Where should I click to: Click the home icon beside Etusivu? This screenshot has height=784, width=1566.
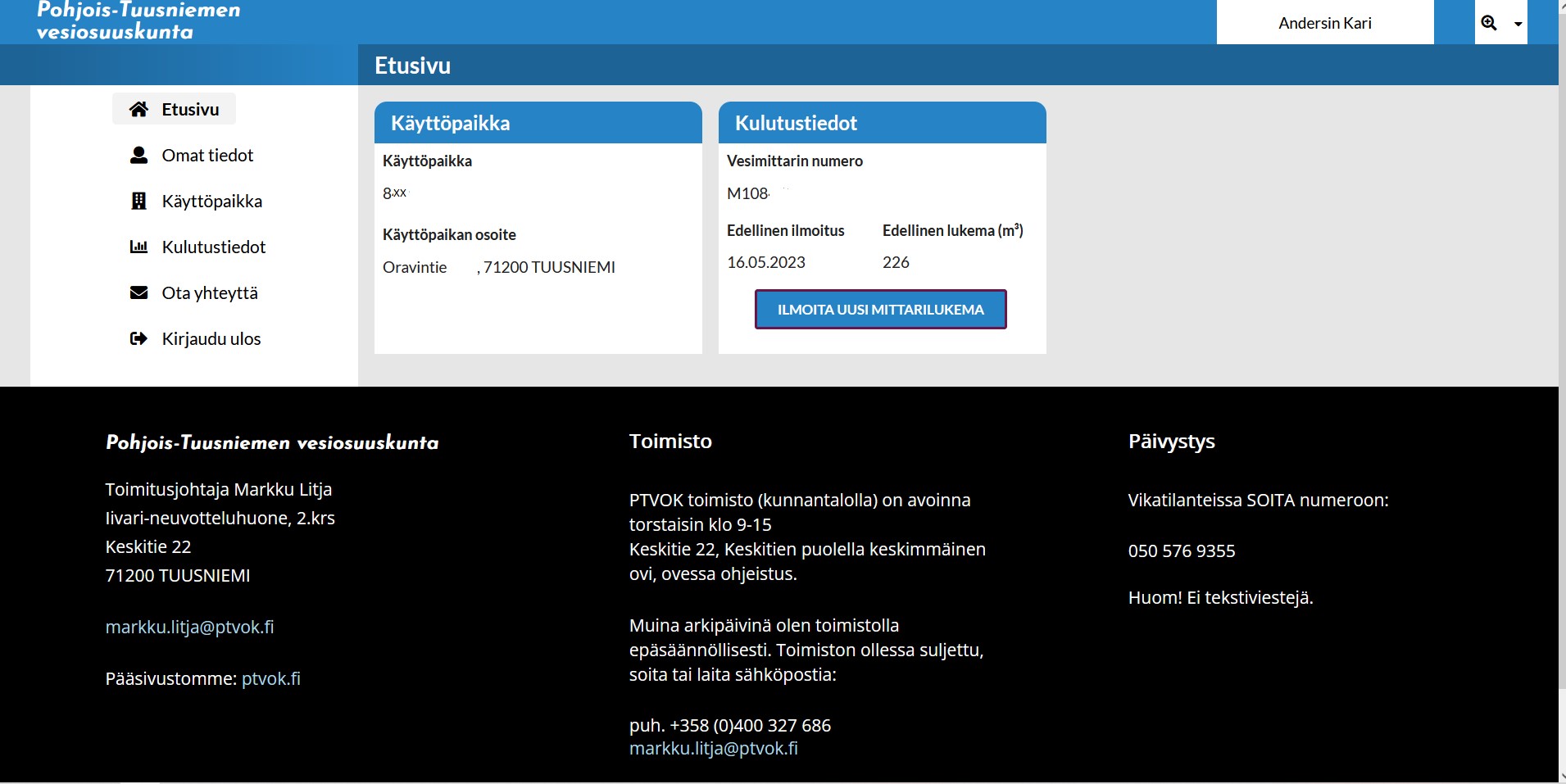tap(139, 109)
